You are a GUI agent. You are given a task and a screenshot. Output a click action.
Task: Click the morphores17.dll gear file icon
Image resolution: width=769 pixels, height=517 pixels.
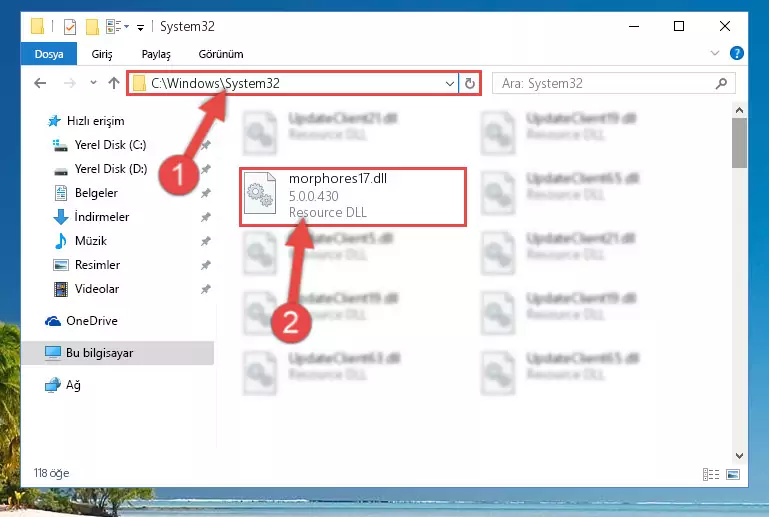[x=259, y=193]
